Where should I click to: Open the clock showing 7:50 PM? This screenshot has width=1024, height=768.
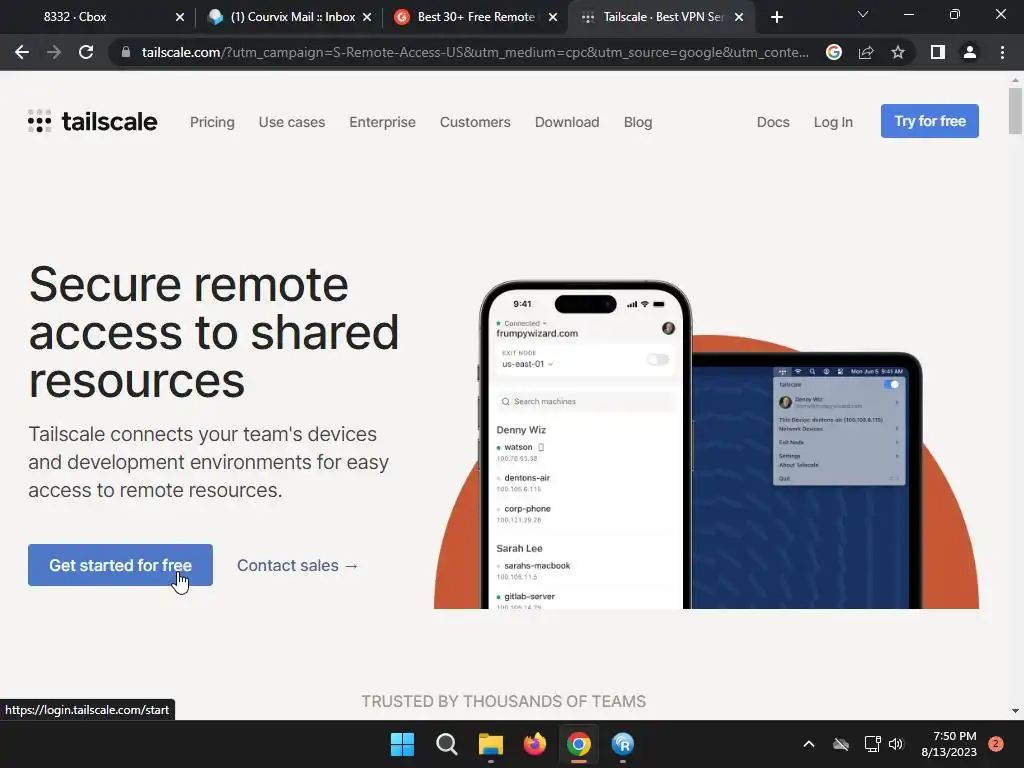click(949, 744)
